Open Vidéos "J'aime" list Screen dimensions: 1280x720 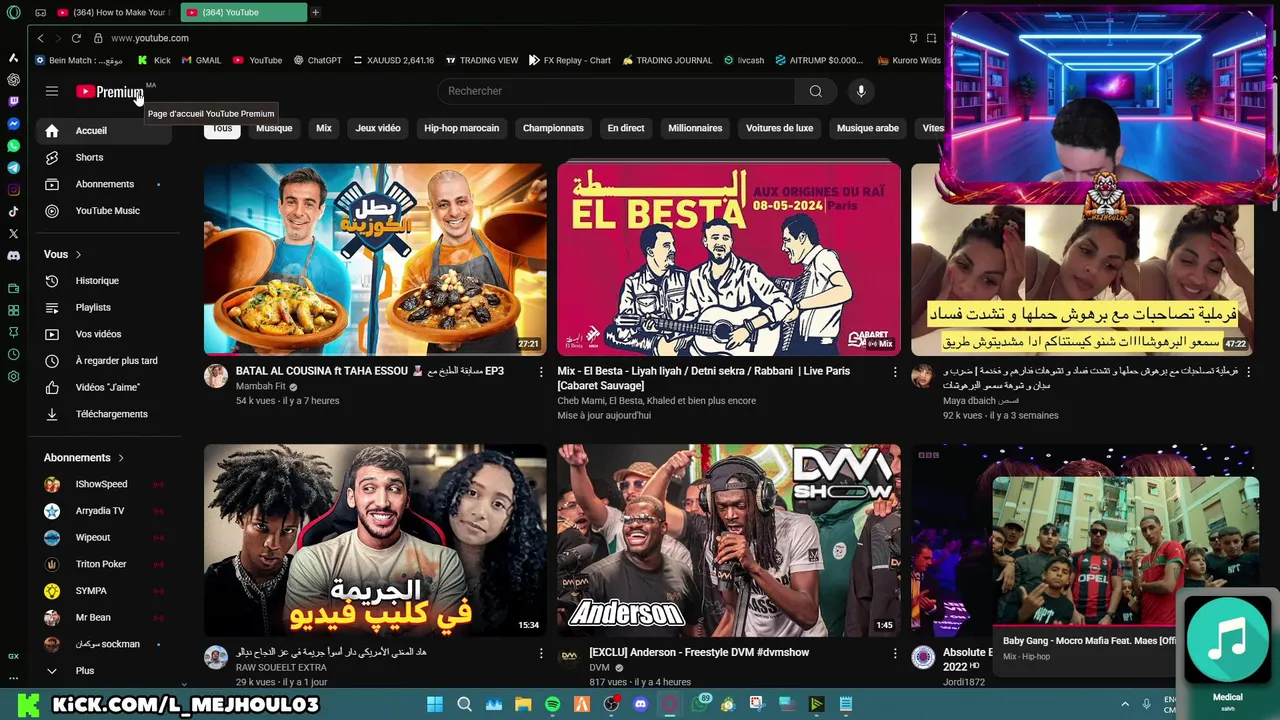coord(104,387)
